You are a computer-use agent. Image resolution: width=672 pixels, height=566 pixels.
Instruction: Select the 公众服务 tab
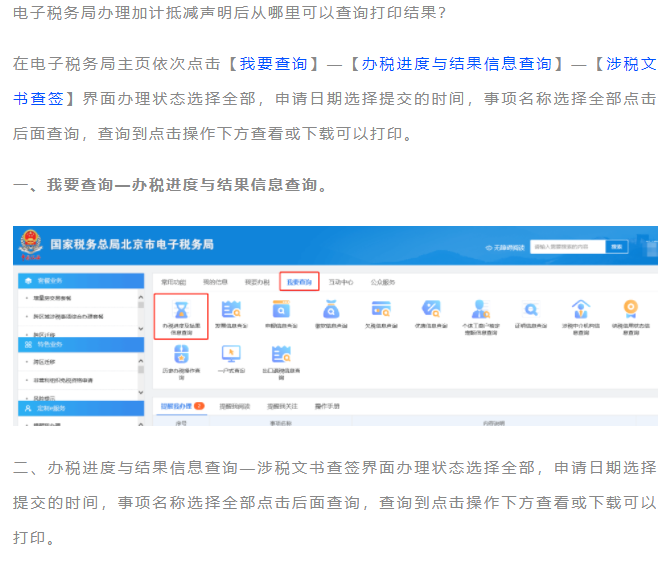[x=383, y=282]
